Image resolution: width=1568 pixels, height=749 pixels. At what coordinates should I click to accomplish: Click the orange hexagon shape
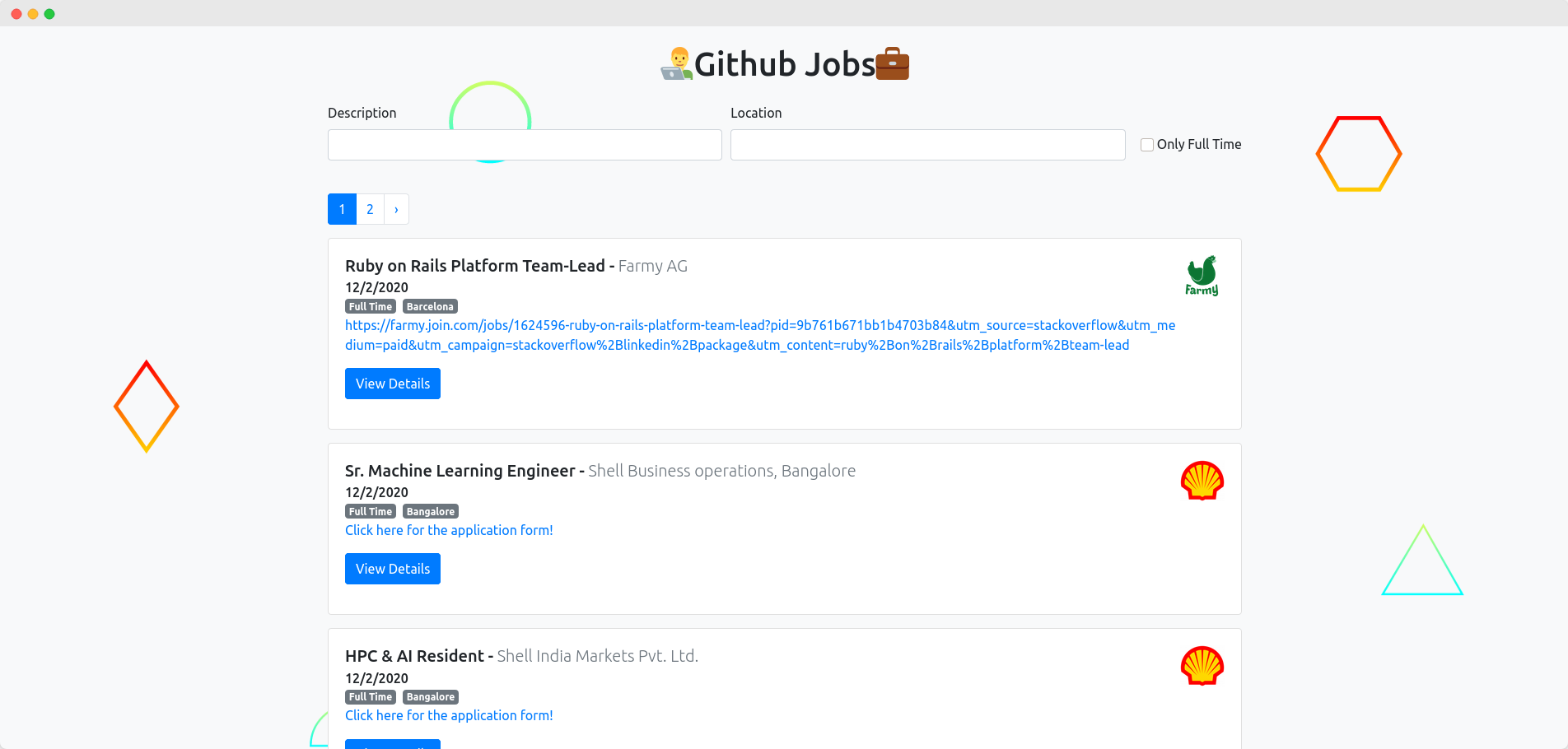[x=1359, y=154]
